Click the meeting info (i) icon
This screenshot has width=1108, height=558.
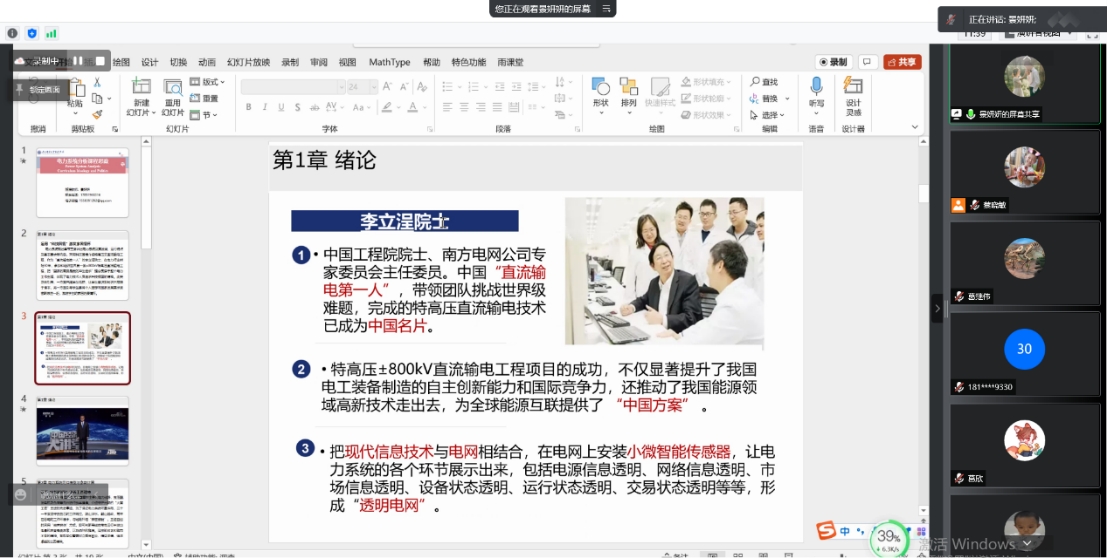click(12, 33)
